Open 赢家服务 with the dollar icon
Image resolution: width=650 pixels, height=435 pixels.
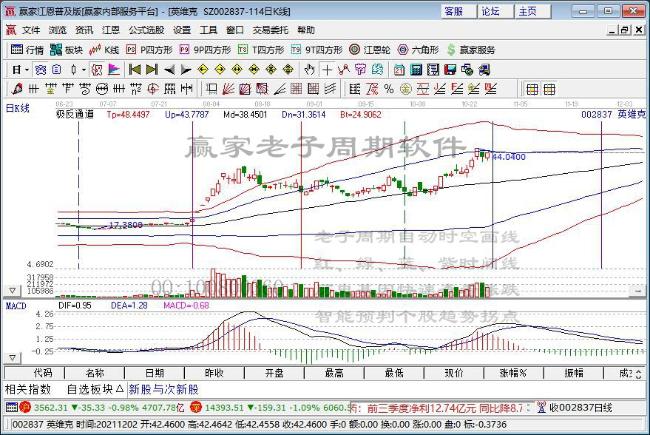click(471, 50)
